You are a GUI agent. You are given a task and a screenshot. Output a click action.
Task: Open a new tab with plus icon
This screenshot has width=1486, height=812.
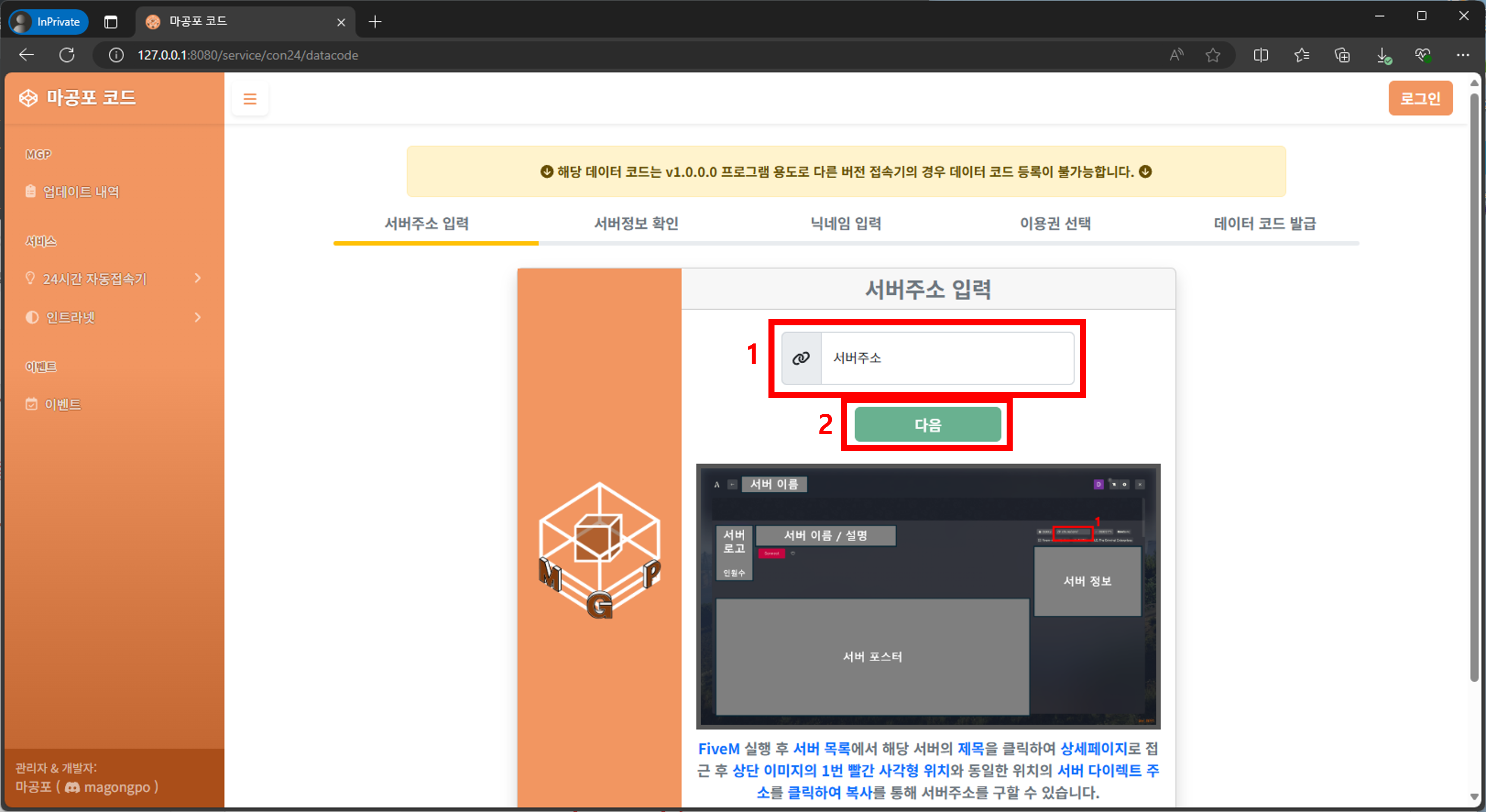tap(375, 21)
